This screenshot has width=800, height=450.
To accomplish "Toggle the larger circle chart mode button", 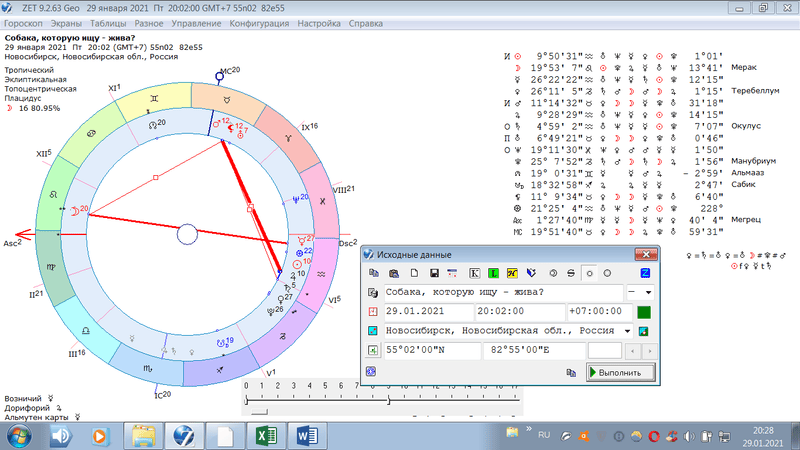I will click(x=607, y=273).
